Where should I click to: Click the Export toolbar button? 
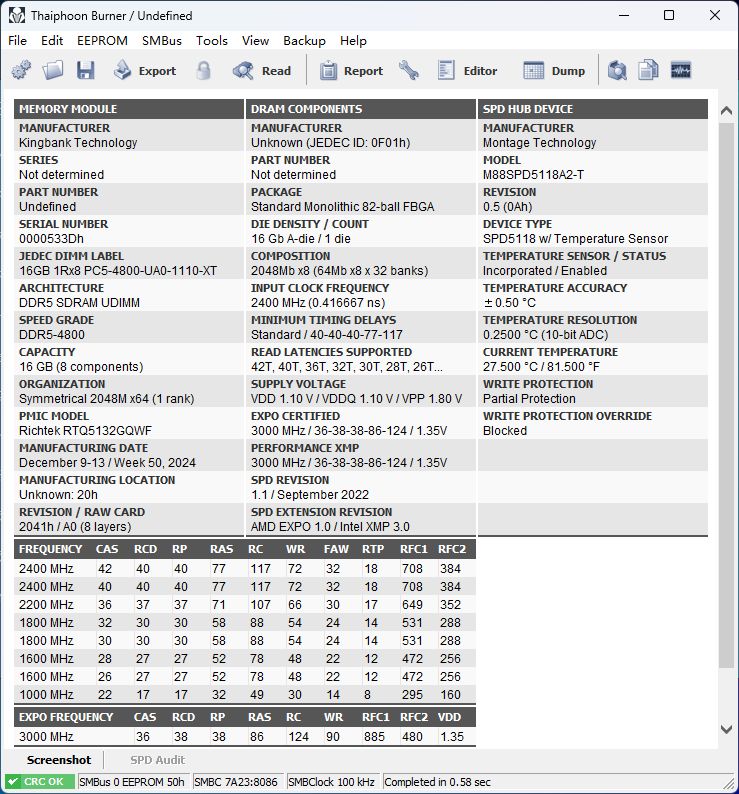tap(144, 70)
